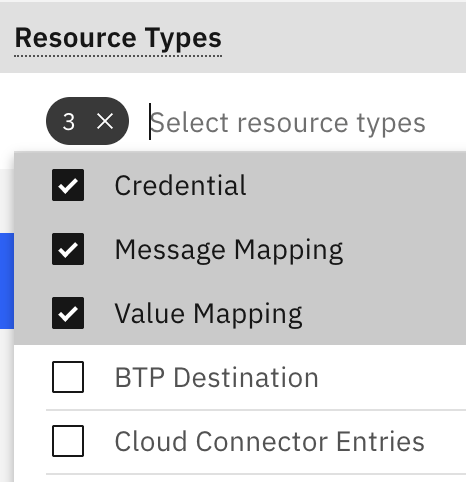Select the Credential option text

pyautogui.click(x=180, y=185)
